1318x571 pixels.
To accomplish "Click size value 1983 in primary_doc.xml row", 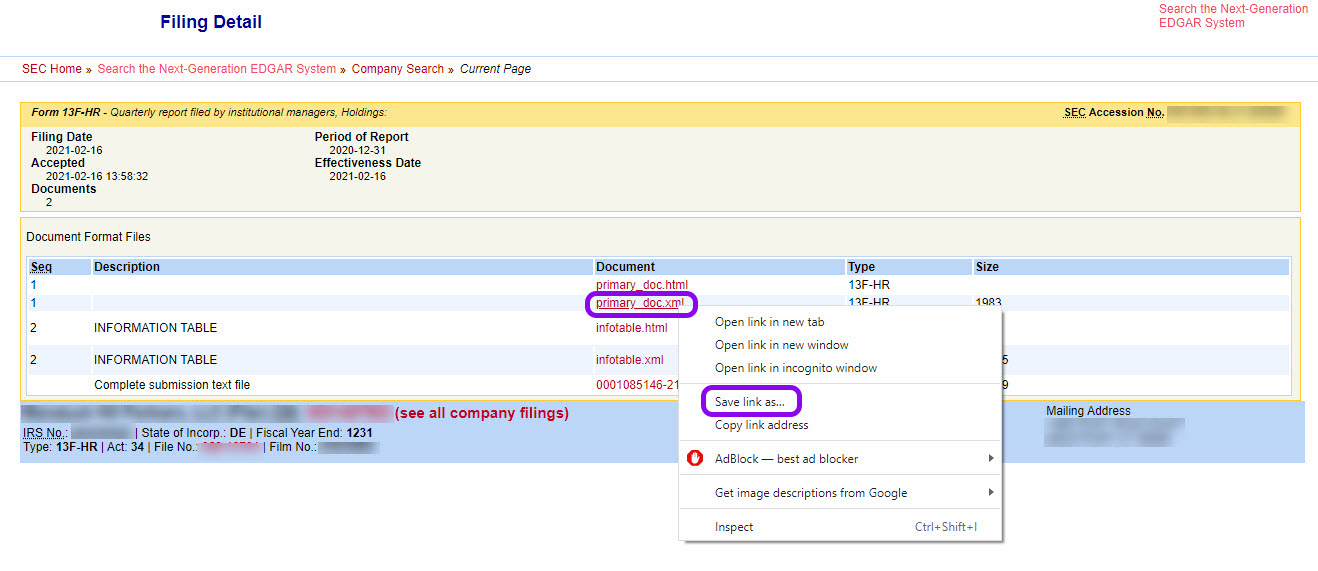I will (x=988, y=302).
